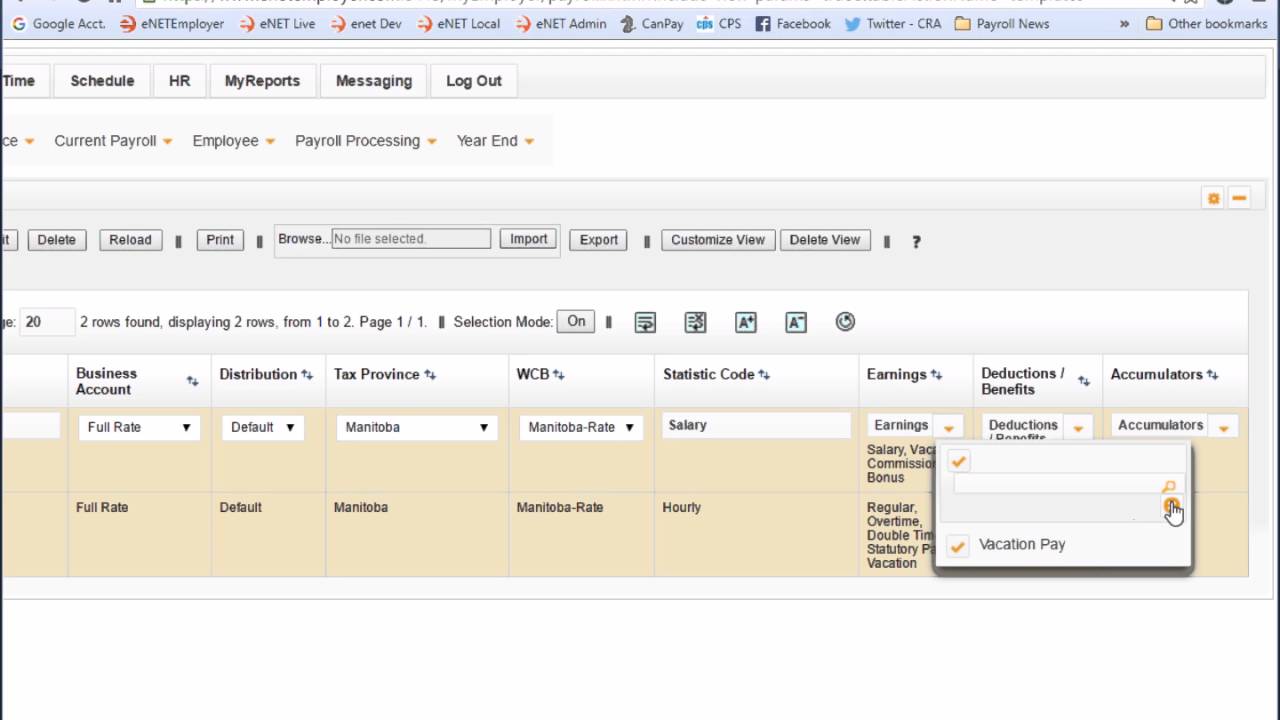The image size is (1280, 720).
Task: Expand the Accumulators dropdown
Action: (1223, 427)
